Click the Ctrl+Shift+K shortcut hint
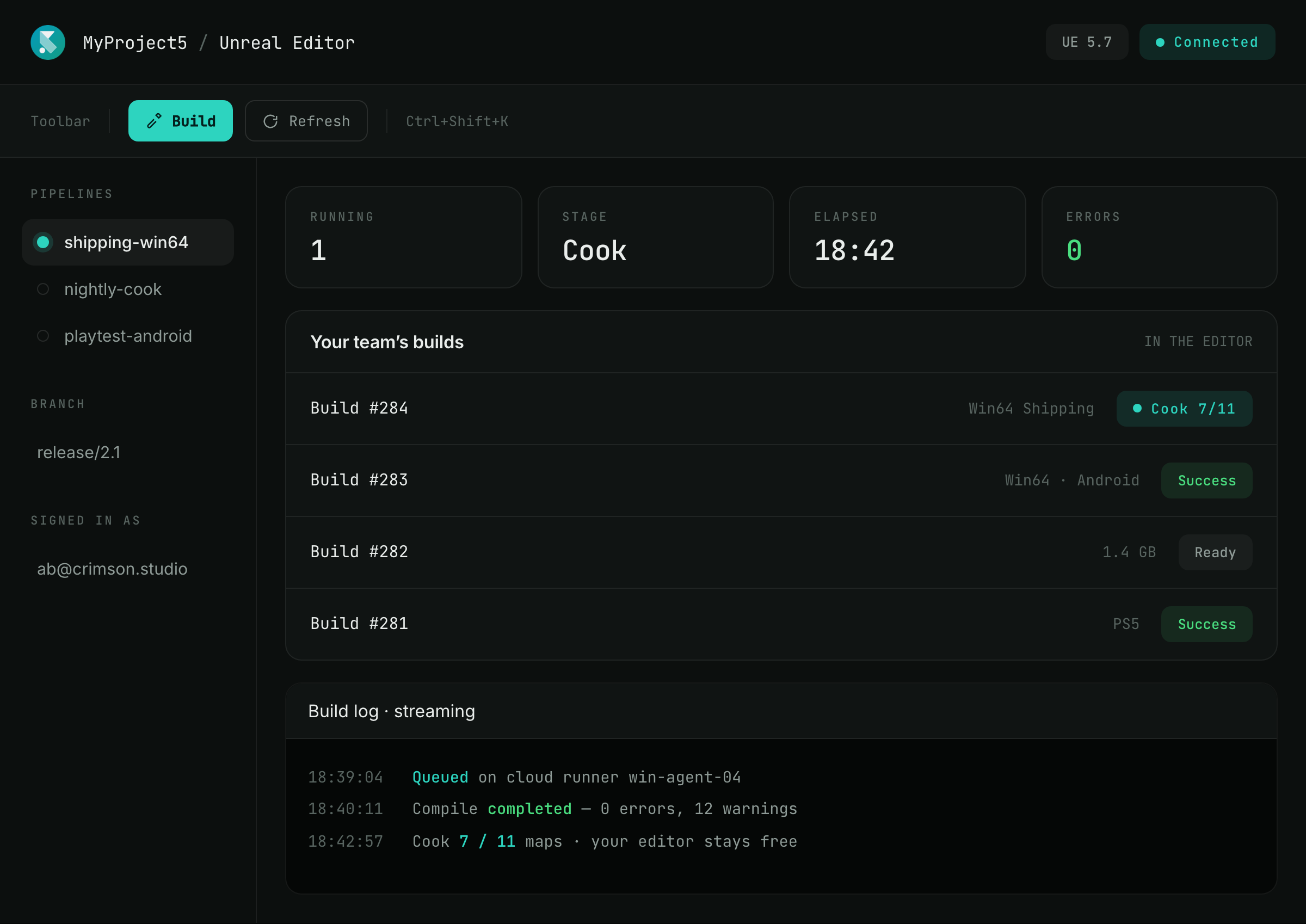This screenshot has height=924, width=1306. pyautogui.click(x=457, y=121)
